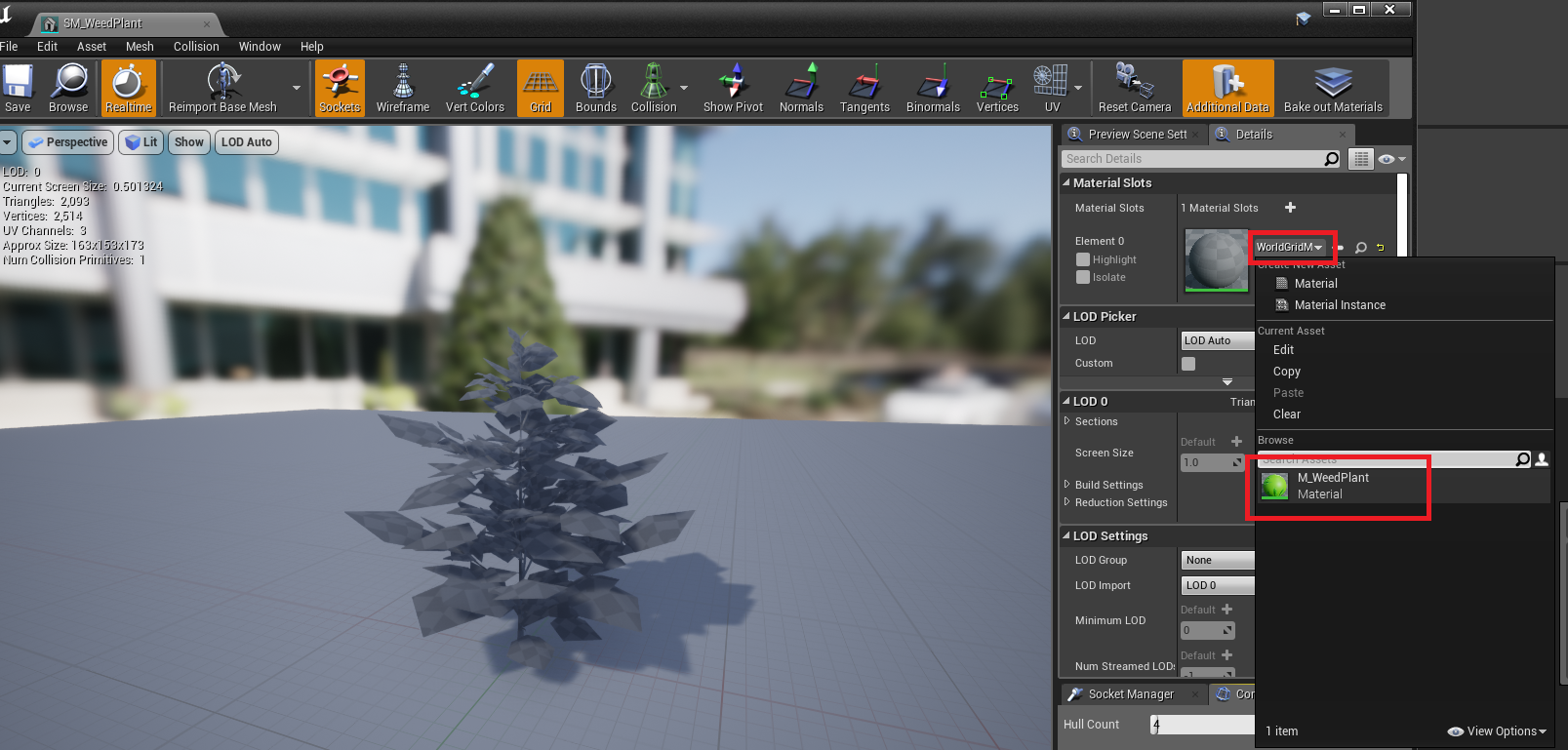Open View Options in asset picker

click(1498, 731)
